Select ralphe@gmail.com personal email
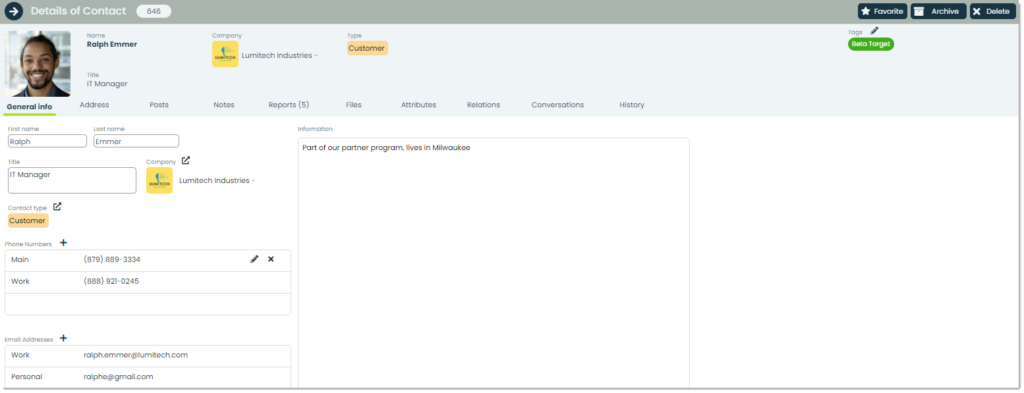1024x393 pixels. 118,377
